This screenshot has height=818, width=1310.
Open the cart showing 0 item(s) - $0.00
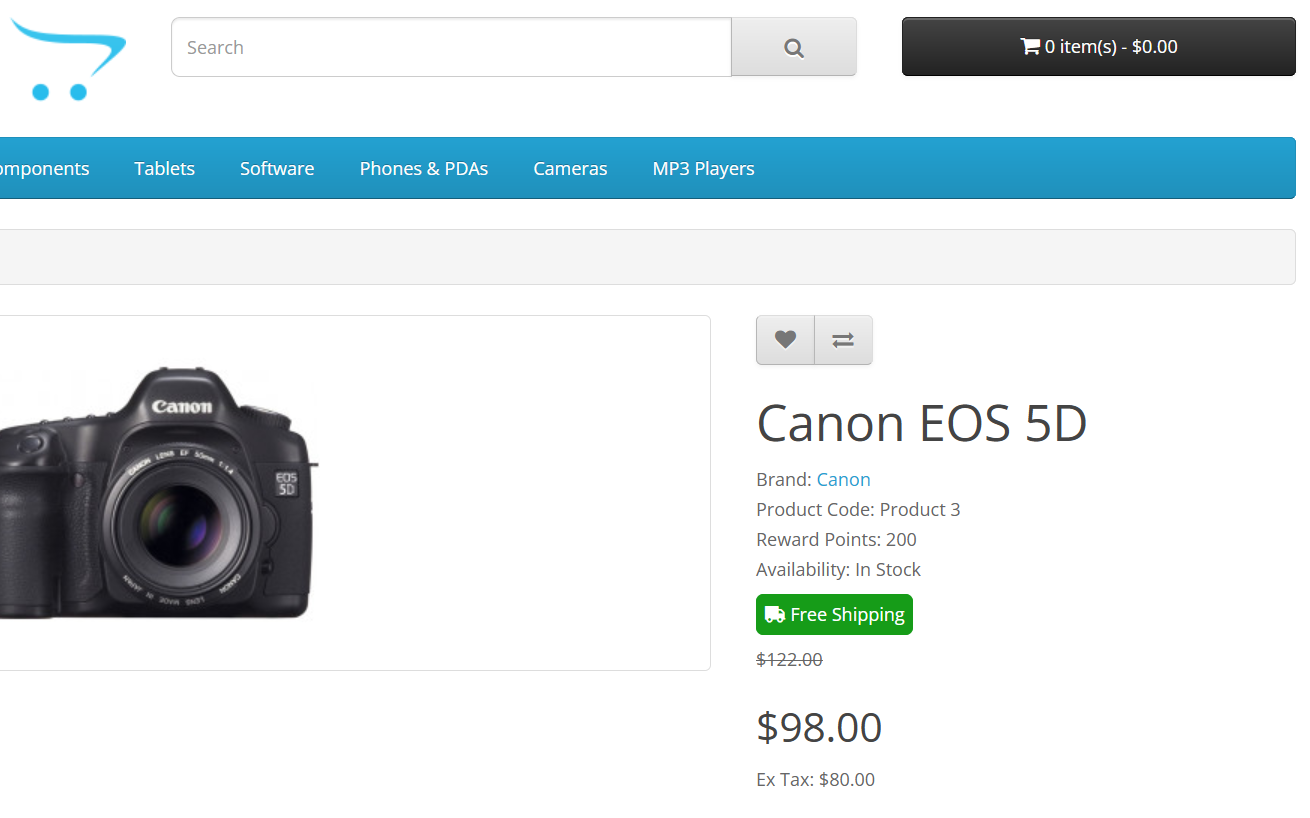point(1098,46)
